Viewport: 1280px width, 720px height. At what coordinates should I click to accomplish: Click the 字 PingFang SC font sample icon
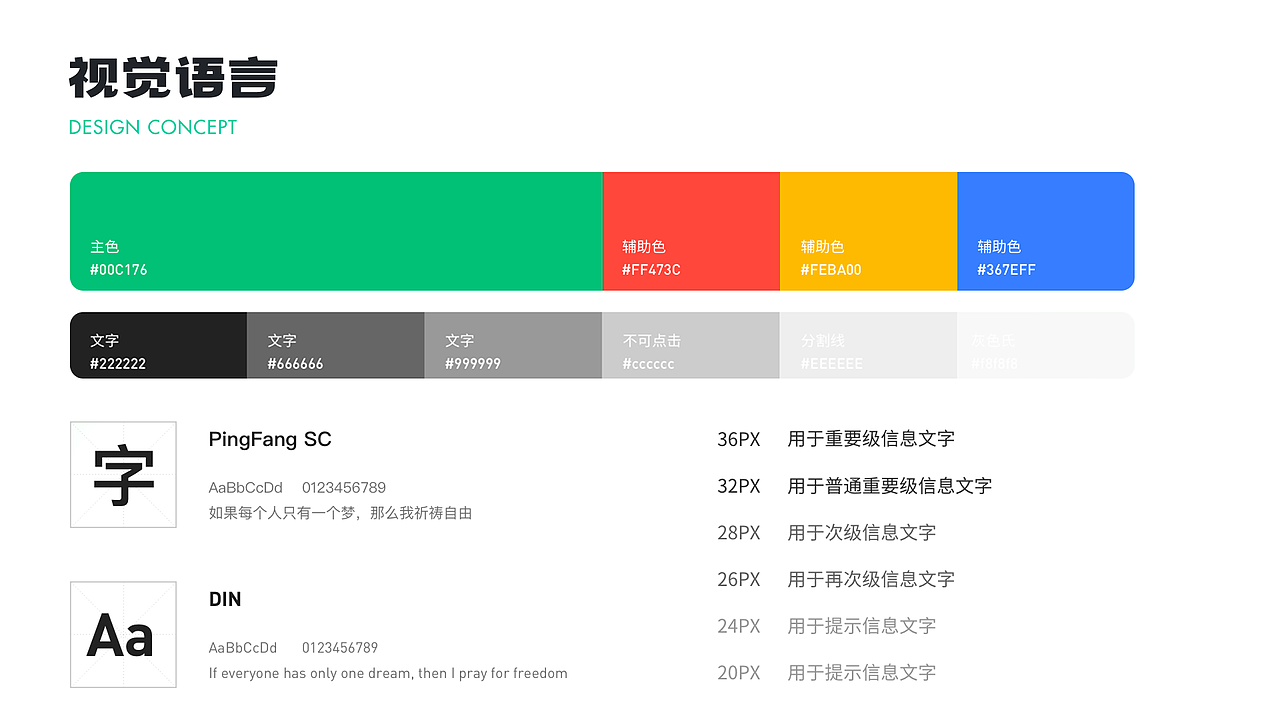coord(123,474)
